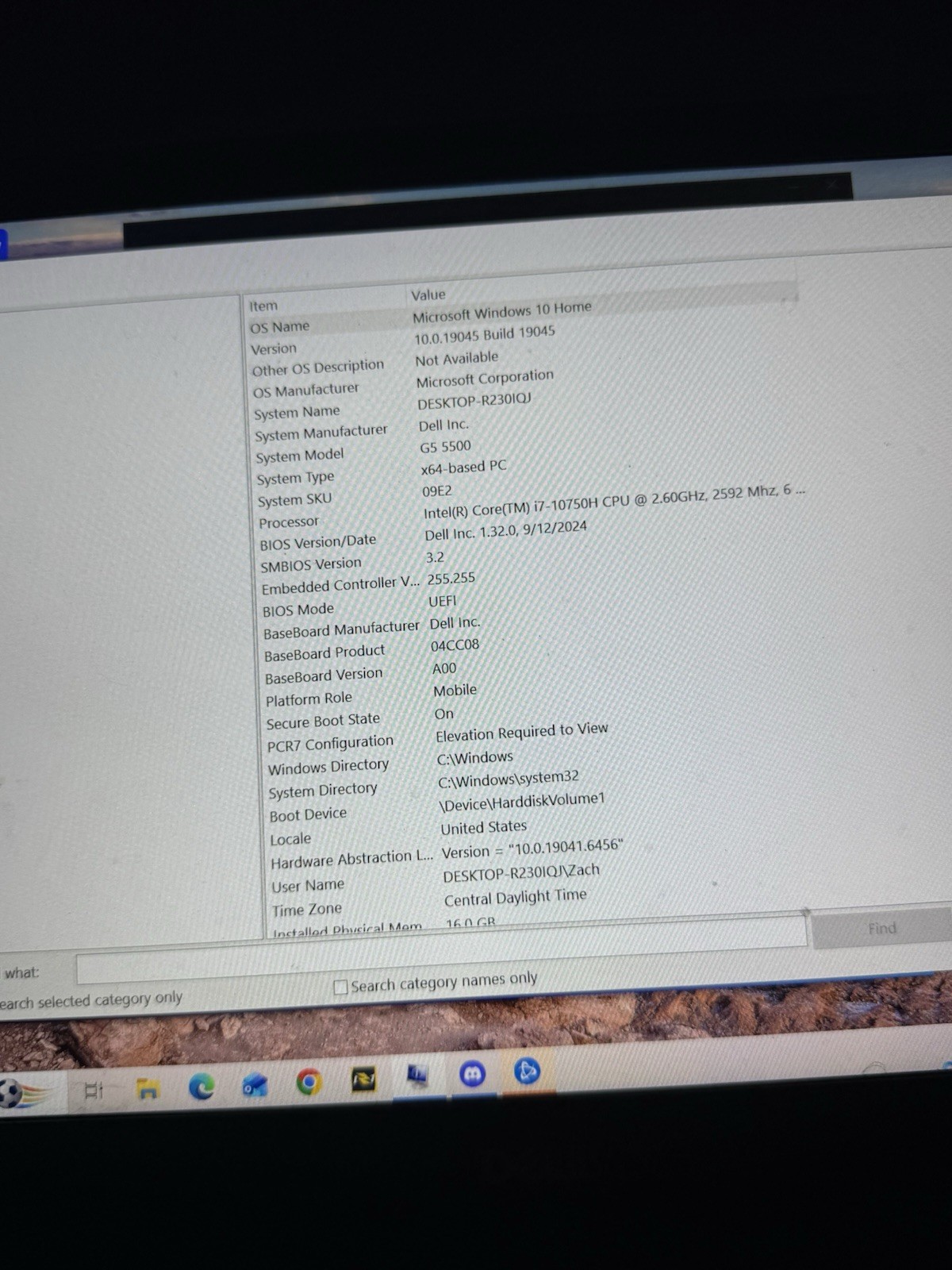Click the Windows Directory row label
This screenshot has height=1270, width=952.
(328, 767)
